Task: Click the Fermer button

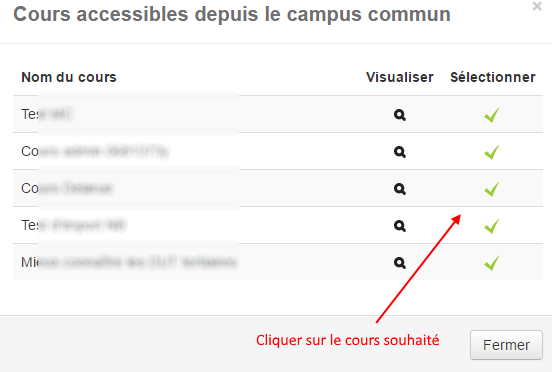Action: pos(506,345)
